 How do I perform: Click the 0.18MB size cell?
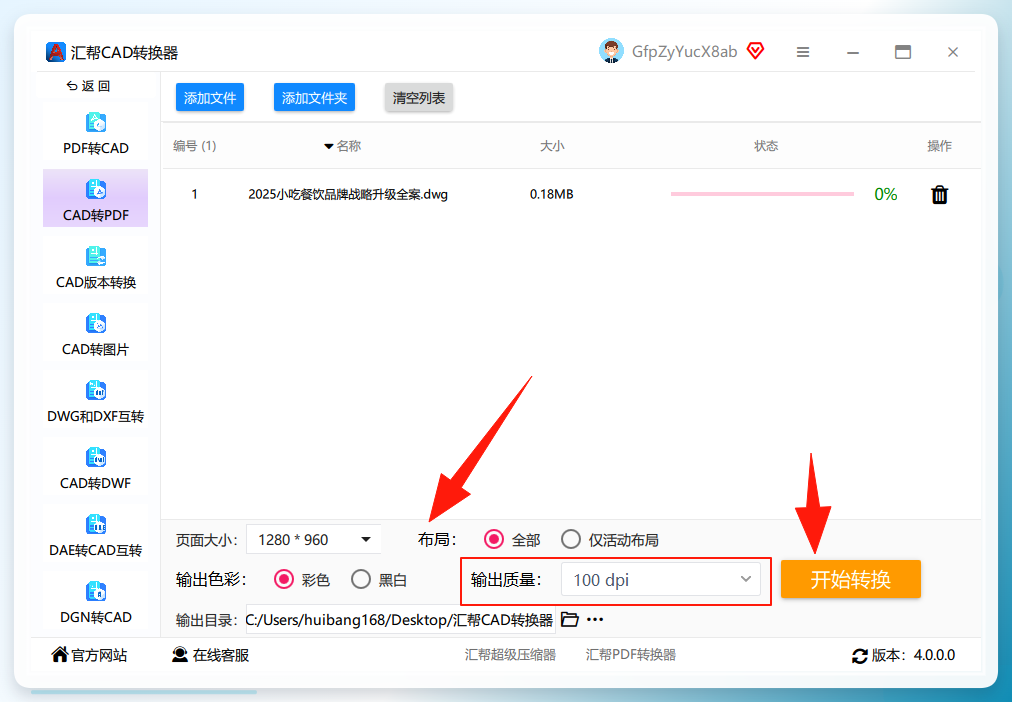552,194
